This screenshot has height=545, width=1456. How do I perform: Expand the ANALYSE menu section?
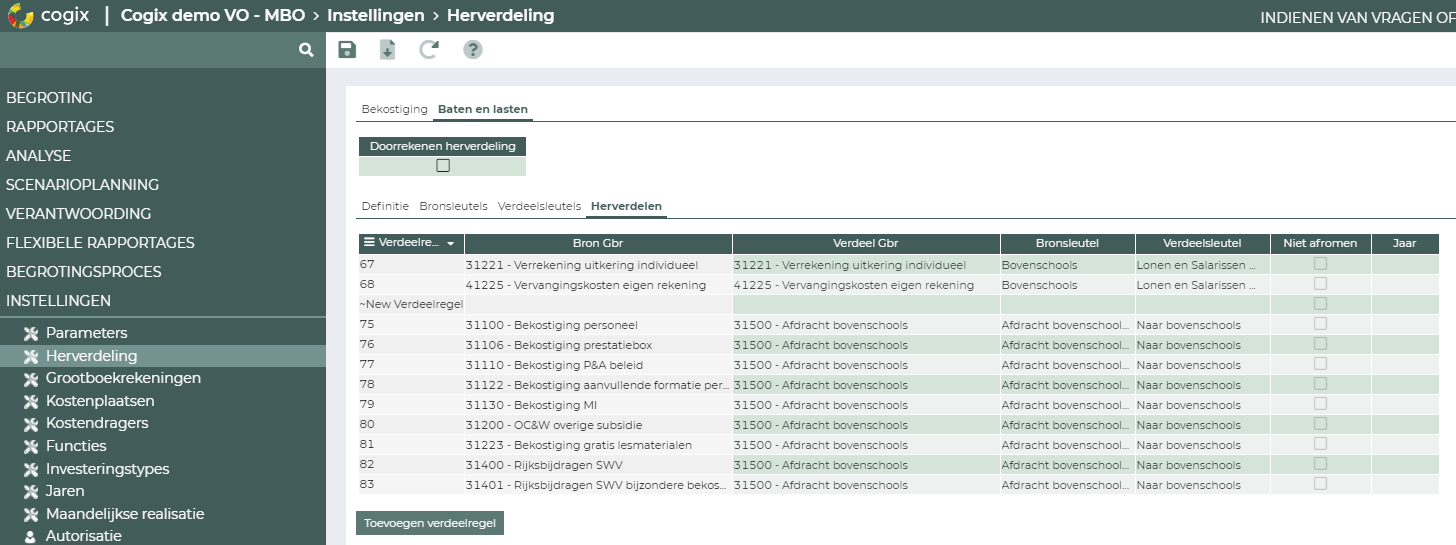click(x=38, y=156)
